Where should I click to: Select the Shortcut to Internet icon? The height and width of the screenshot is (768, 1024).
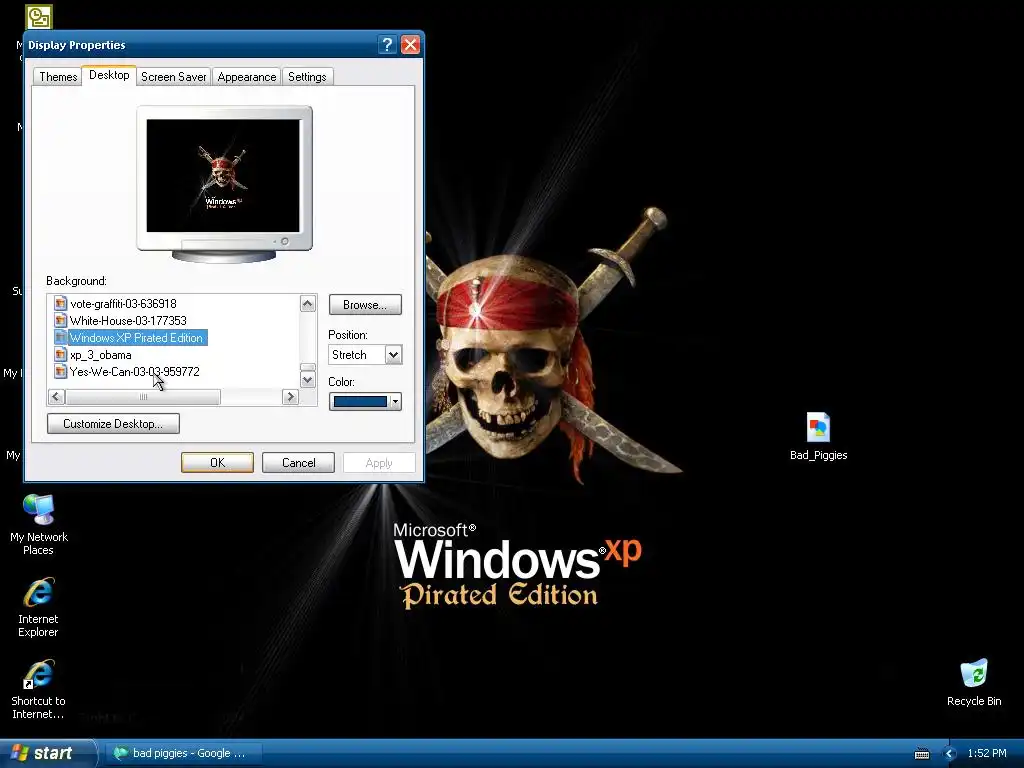pos(39,674)
